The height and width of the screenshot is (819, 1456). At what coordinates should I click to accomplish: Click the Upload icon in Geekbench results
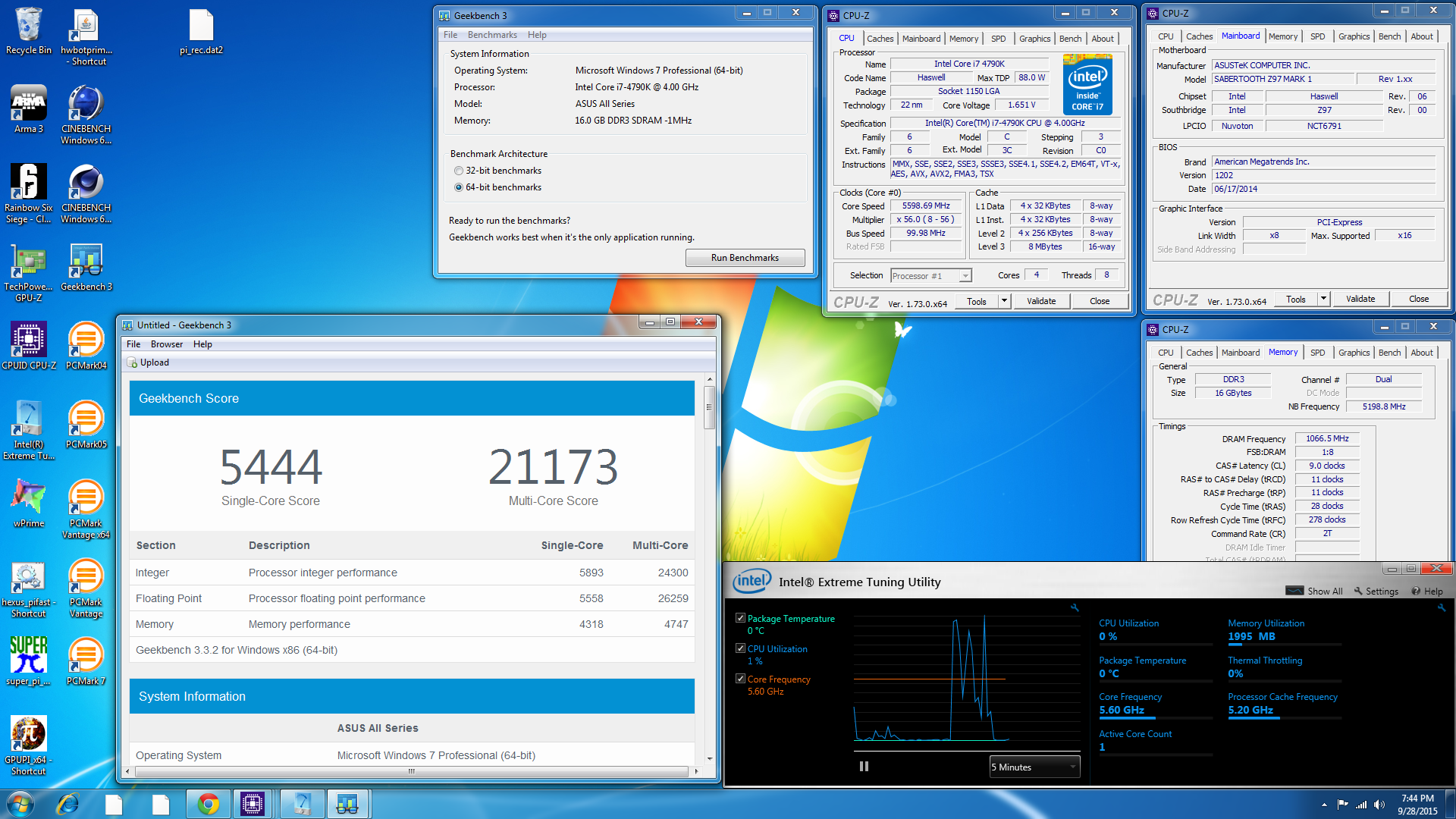(132, 362)
